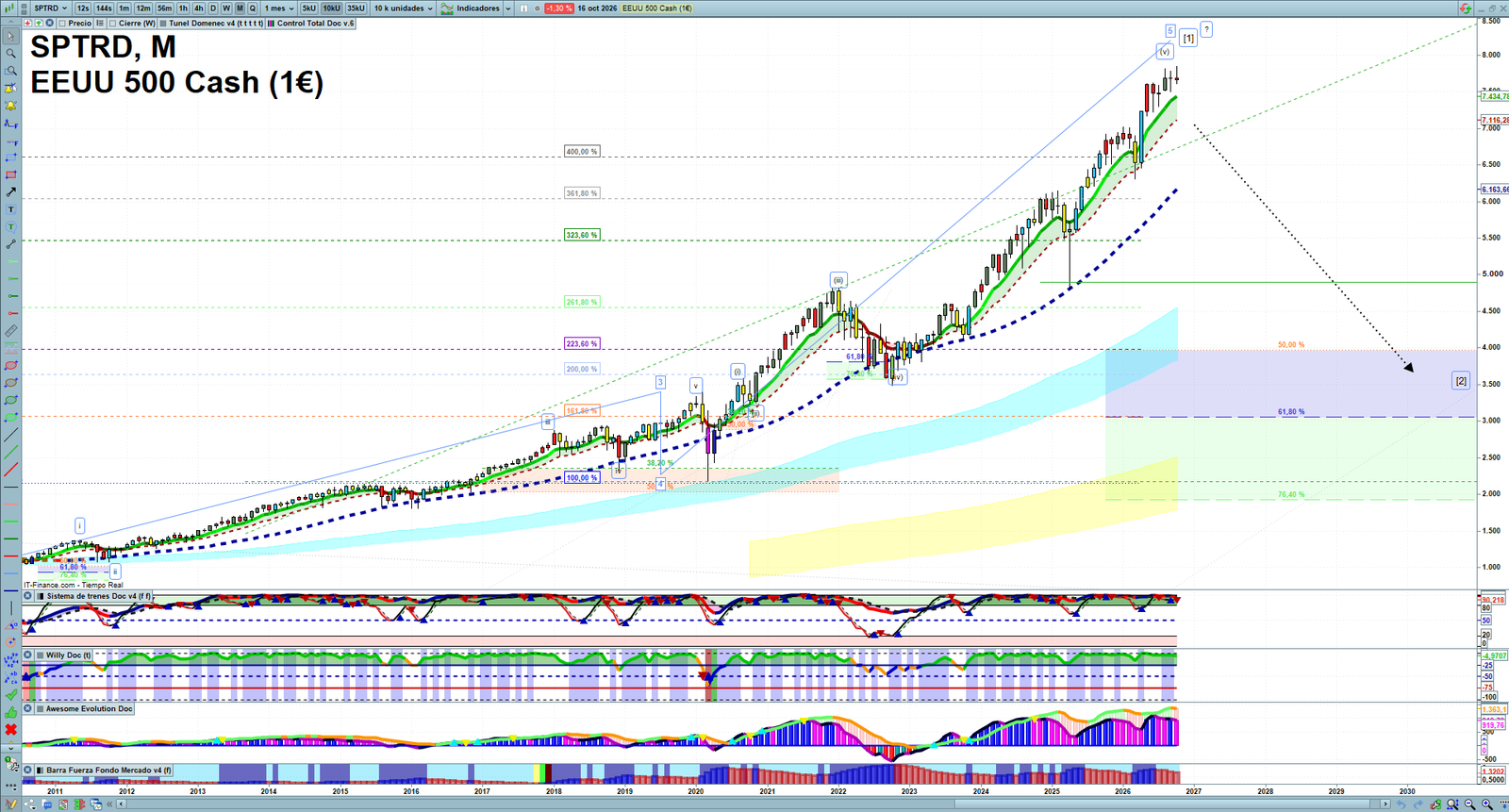Open the 10 k unidades dropdown
Screen dimensions: 1509x812
coord(403,8)
